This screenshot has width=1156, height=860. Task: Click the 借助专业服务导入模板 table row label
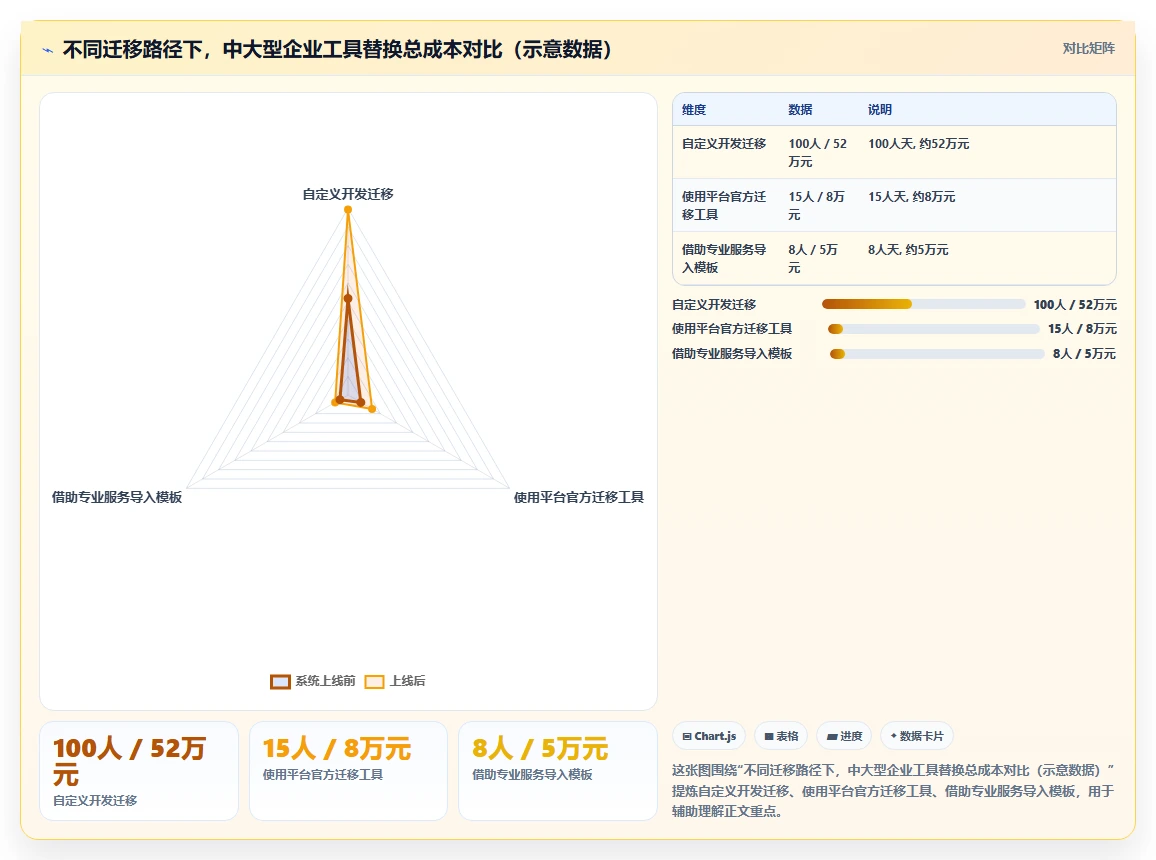(724, 259)
